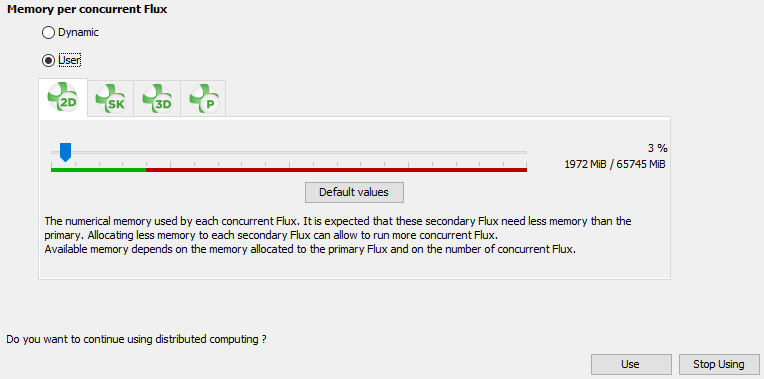The height and width of the screenshot is (379, 764).
Task: Confirm distributed computing with Use button
Action: click(x=631, y=364)
